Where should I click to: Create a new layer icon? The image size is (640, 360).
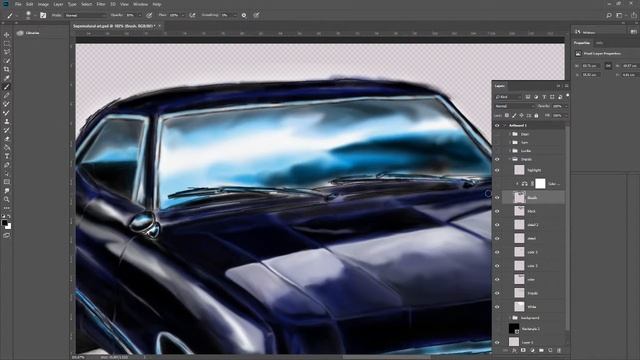pyautogui.click(x=550, y=350)
